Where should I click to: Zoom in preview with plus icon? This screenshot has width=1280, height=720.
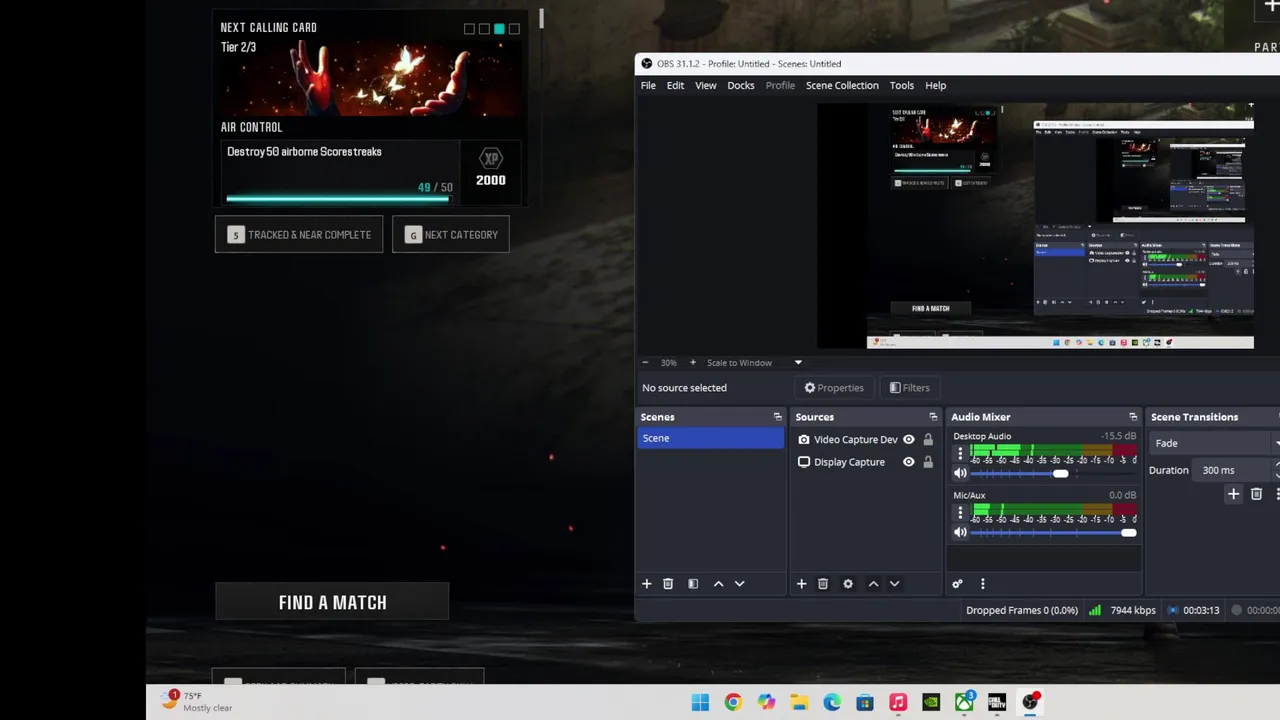click(x=692, y=362)
